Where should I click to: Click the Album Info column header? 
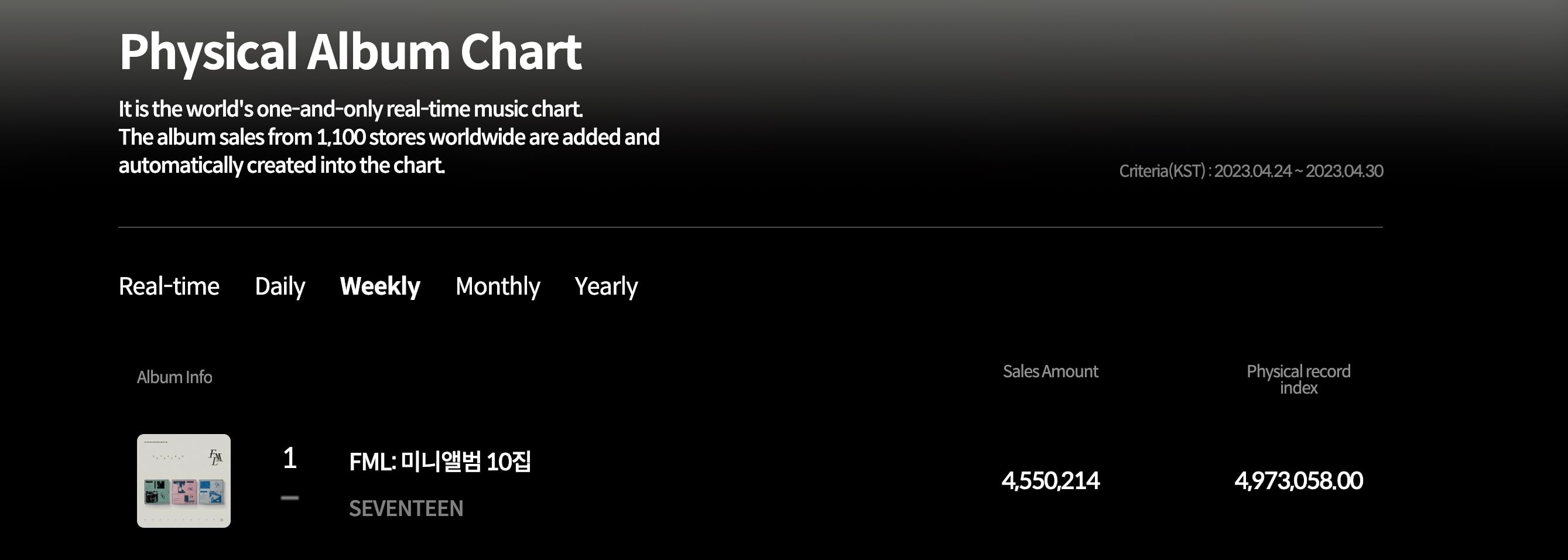tap(174, 377)
